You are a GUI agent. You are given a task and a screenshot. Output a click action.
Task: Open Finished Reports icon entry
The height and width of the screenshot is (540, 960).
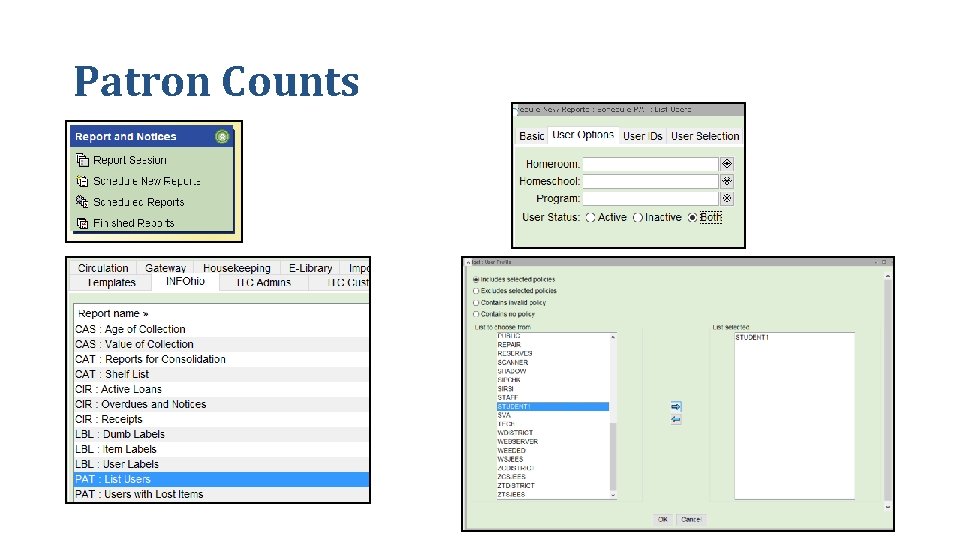point(82,223)
